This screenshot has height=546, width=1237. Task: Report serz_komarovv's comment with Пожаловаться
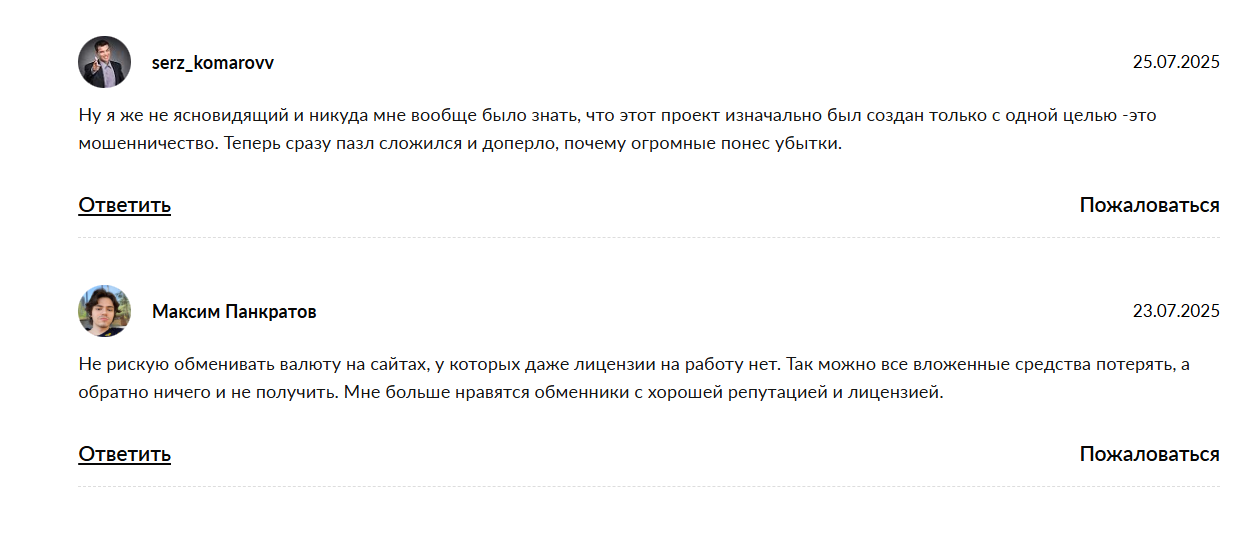(1150, 205)
